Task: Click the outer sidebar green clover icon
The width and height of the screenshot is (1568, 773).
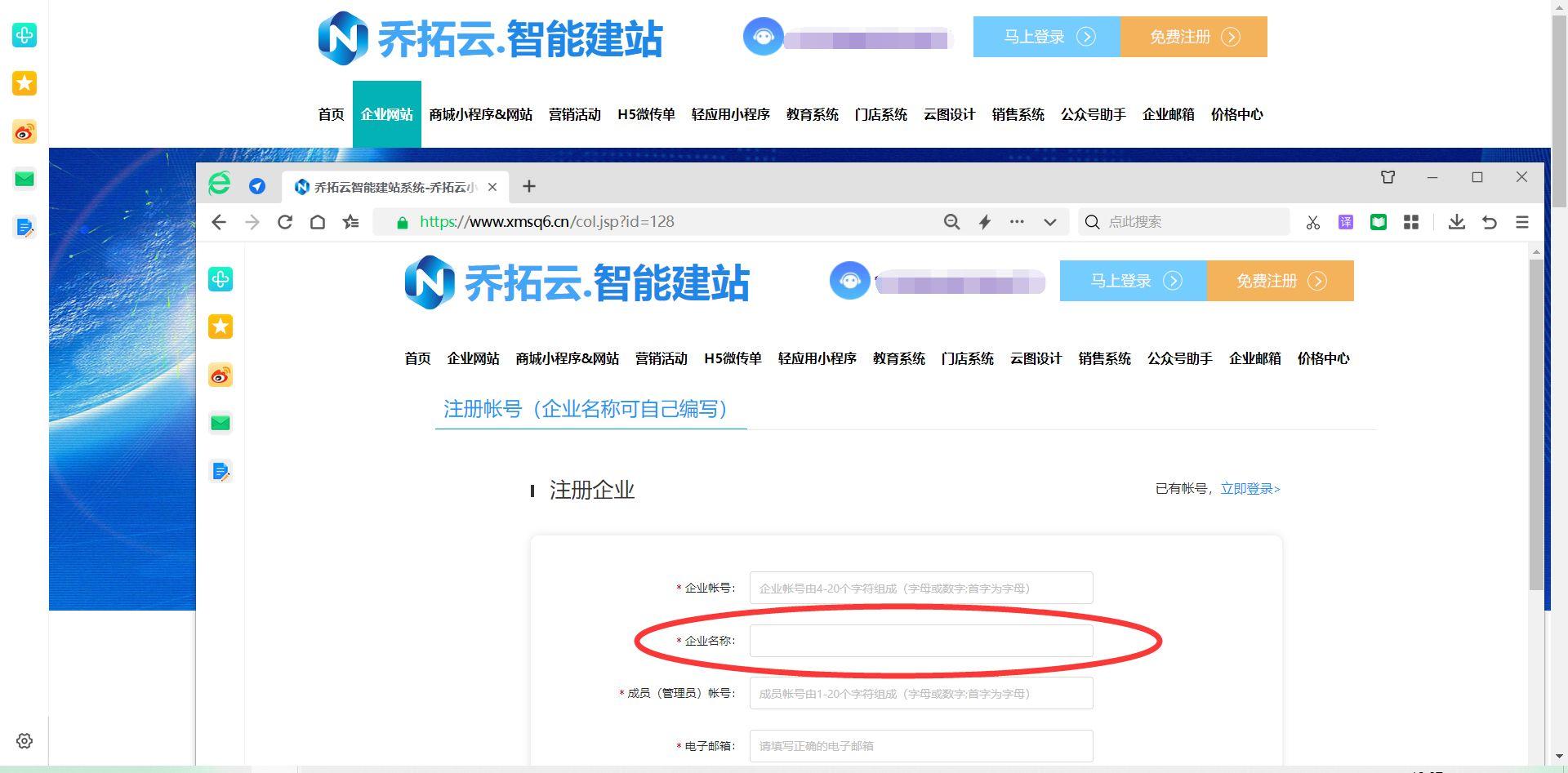Action: point(24,35)
